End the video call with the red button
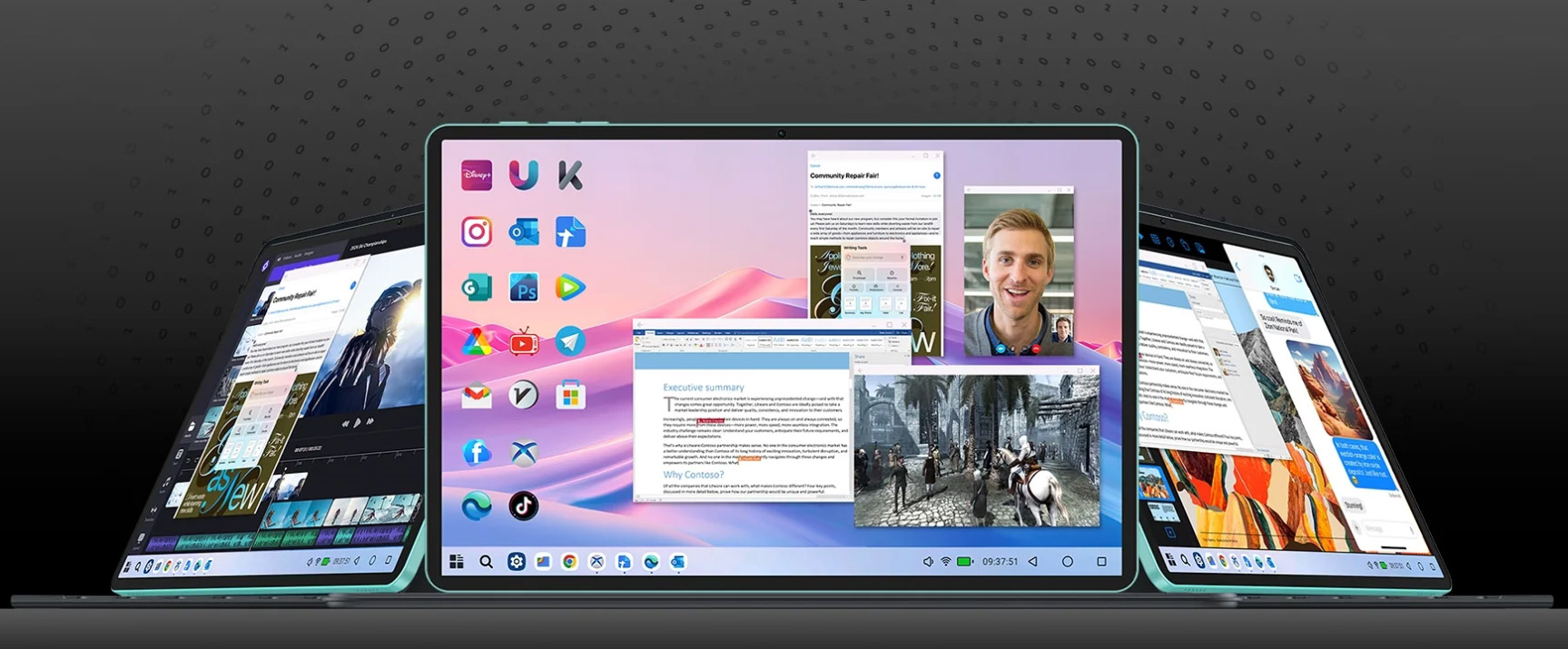The width and height of the screenshot is (1568, 649). coord(1035,349)
